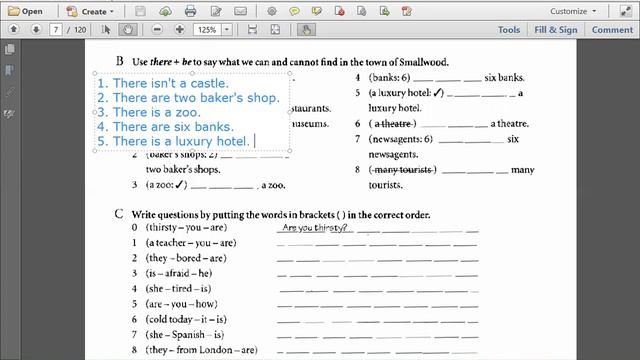The width and height of the screenshot is (640, 360).
Task: Open preferences with the gear icon
Action: (272, 11)
